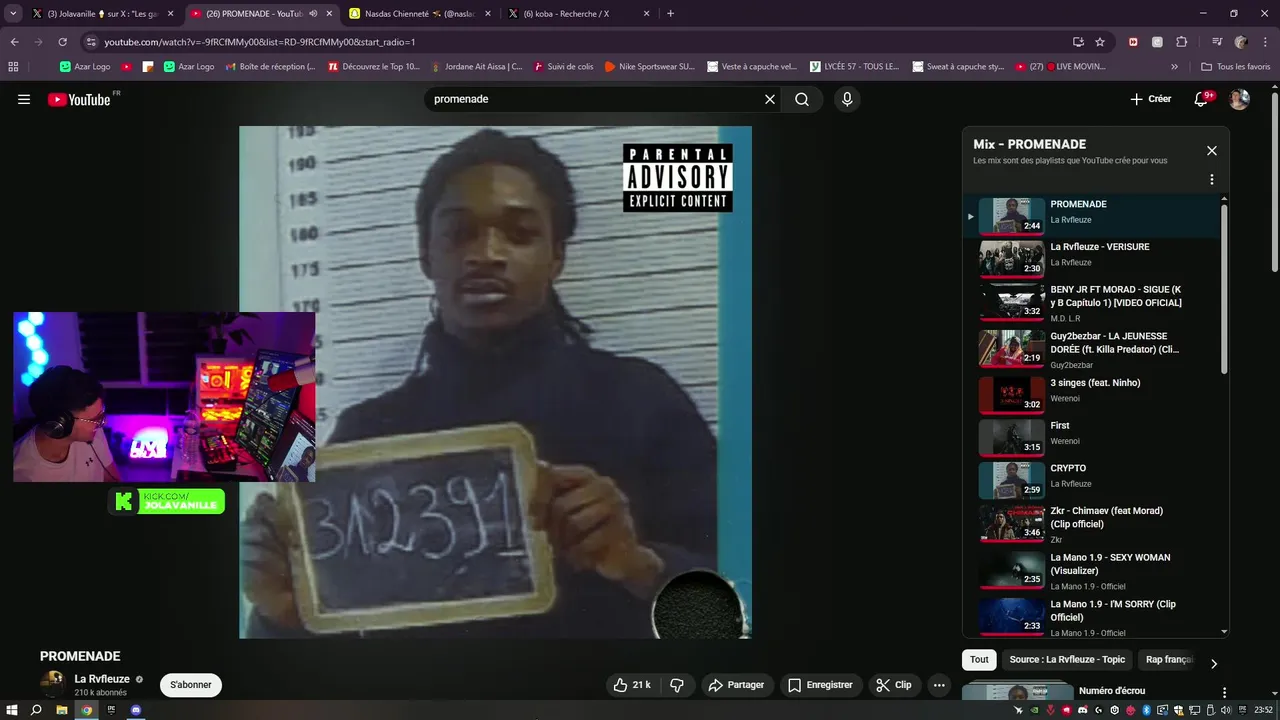Share the video via Partager

click(x=736, y=685)
